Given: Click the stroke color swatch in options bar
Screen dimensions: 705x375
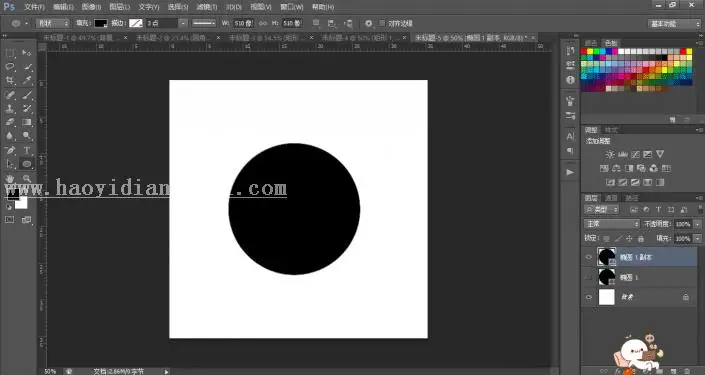Looking at the screenshot, I should [136, 23].
